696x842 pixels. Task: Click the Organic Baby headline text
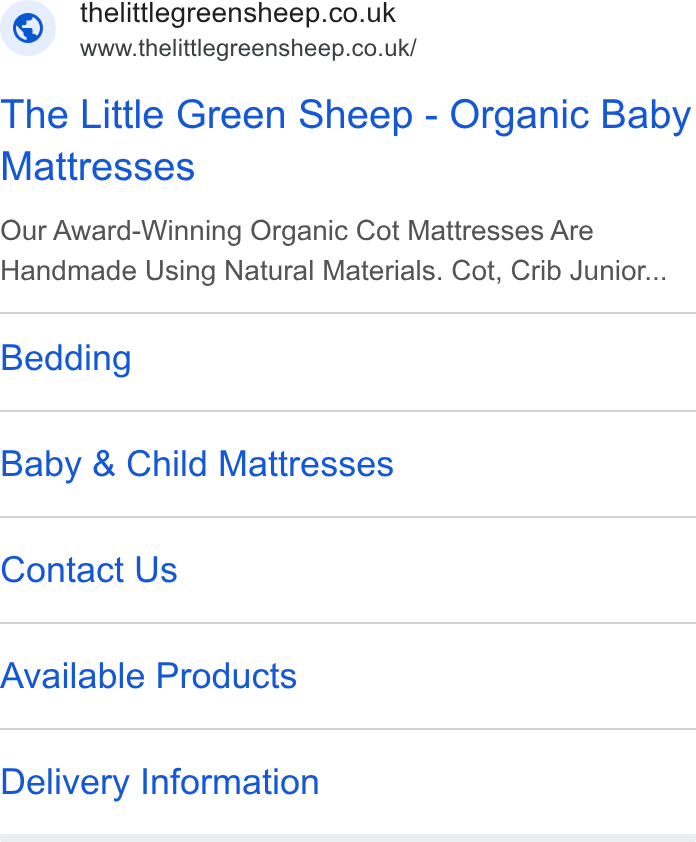click(x=570, y=115)
